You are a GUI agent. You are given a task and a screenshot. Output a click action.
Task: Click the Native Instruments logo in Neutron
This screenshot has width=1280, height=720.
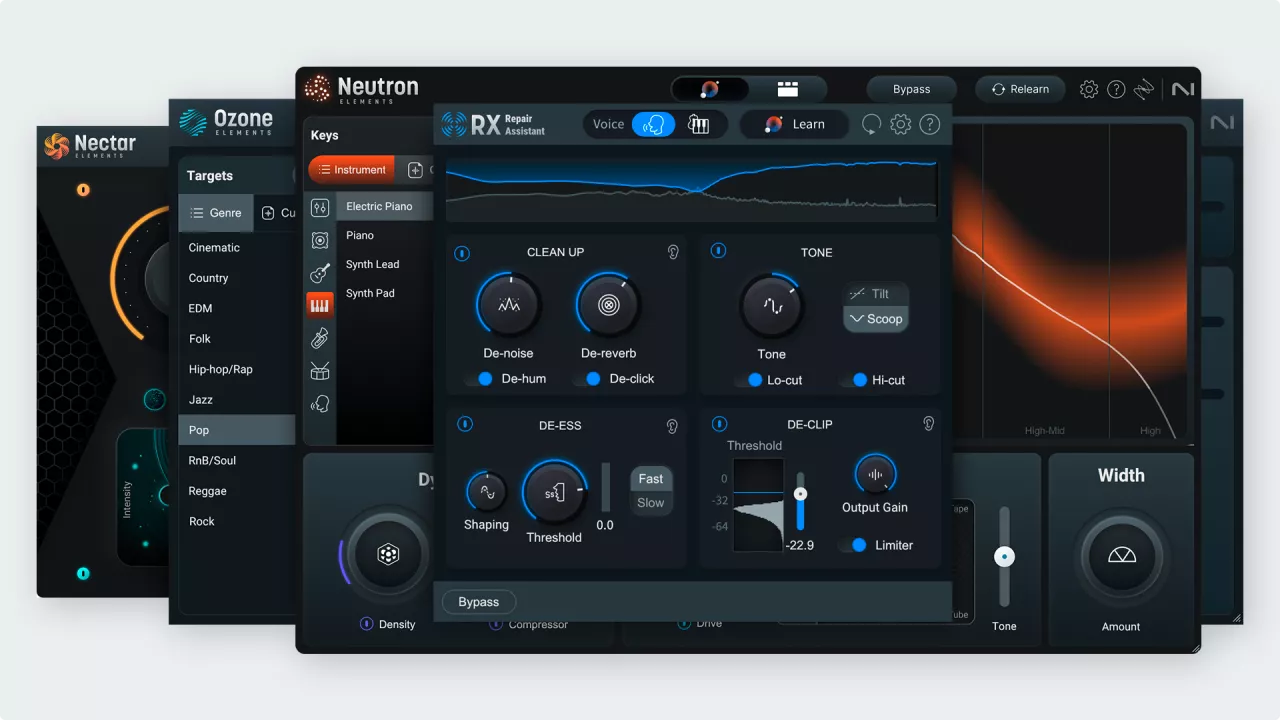point(1183,89)
